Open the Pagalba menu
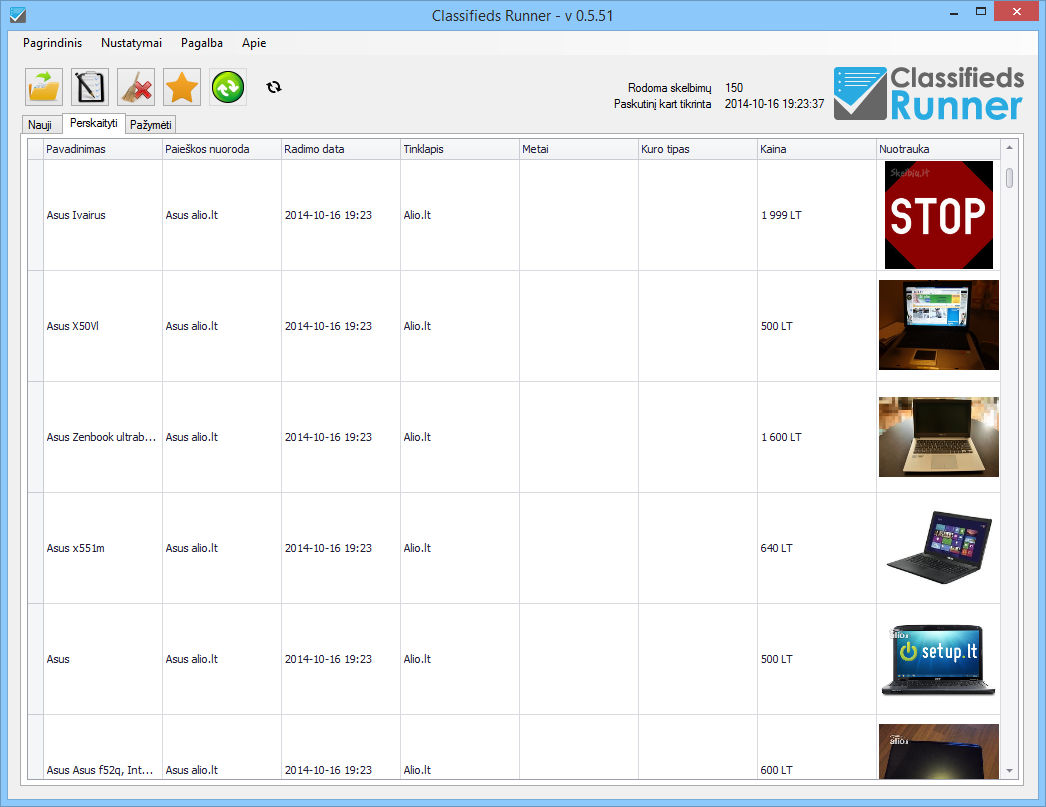 pyautogui.click(x=201, y=43)
